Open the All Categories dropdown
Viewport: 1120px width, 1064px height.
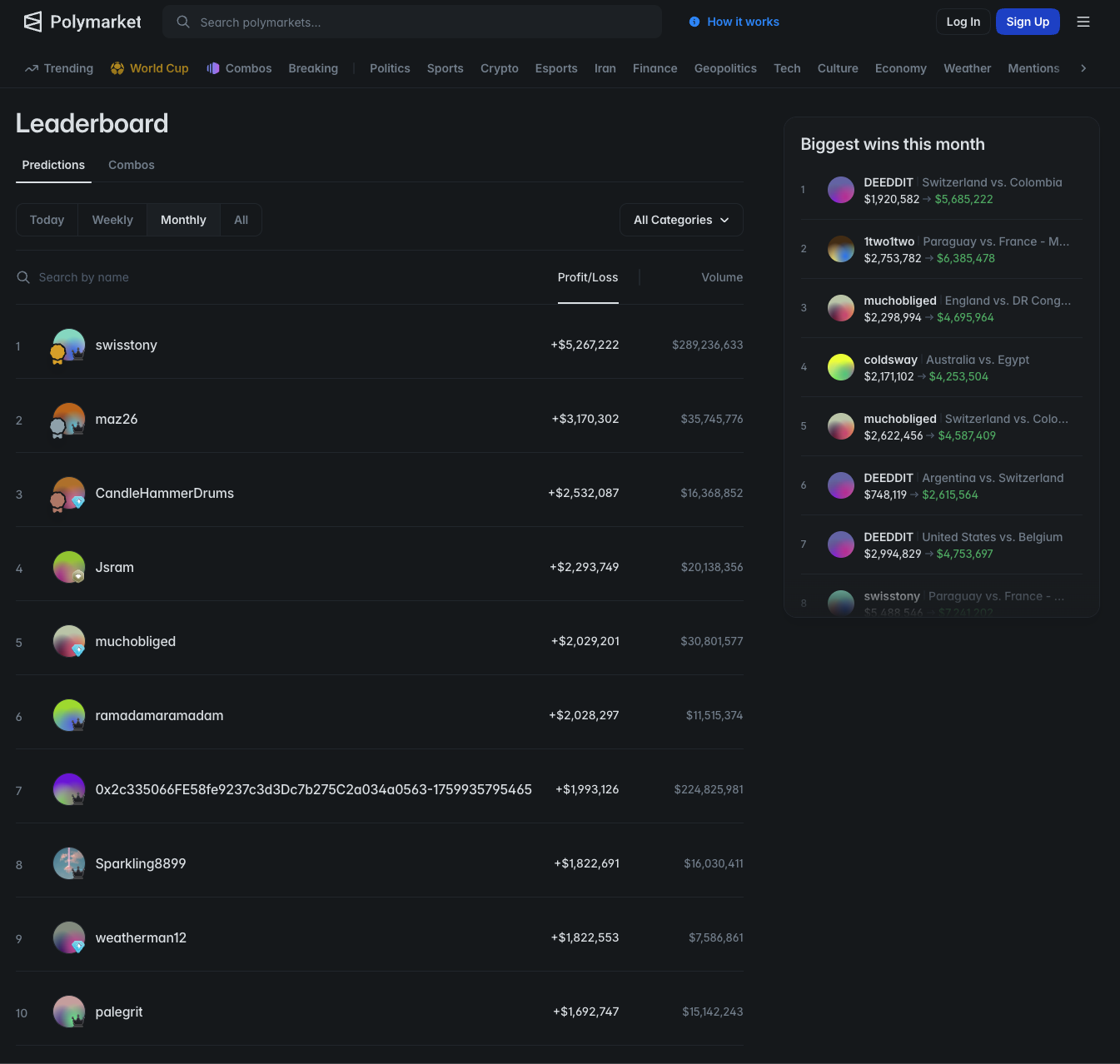click(681, 220)
